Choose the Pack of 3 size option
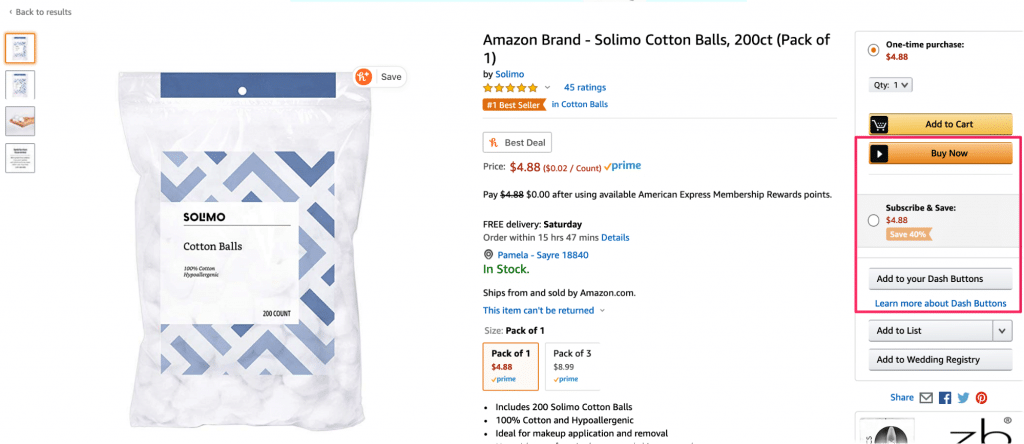The image size is (1024, 444). point(572,366)
